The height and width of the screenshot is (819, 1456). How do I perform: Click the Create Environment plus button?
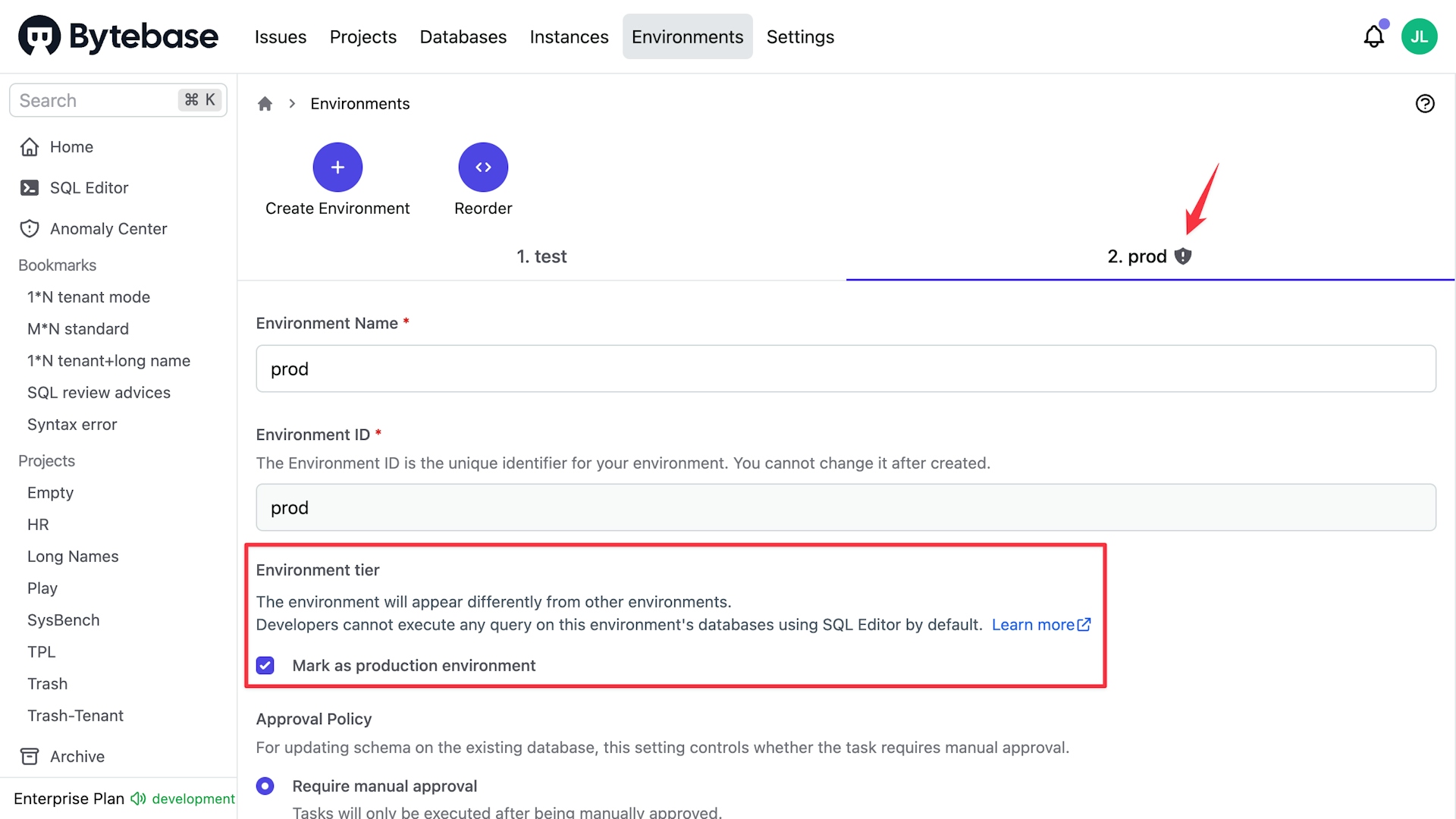pyautogui.click(x=337, y=168)
